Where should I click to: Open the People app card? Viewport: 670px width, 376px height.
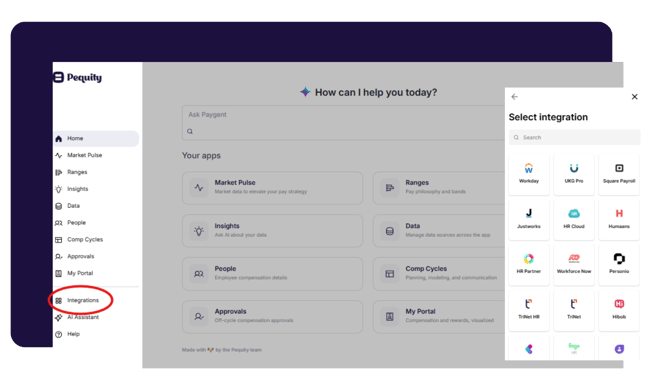tap(272, 274)
